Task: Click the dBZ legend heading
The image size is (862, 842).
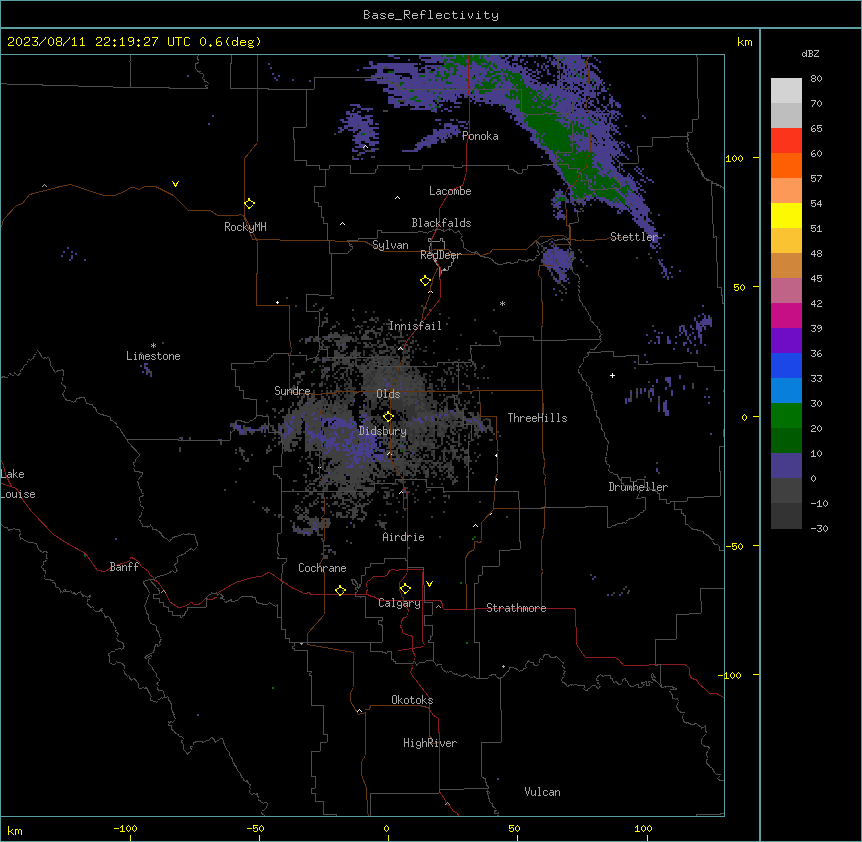Action: (810, 53)
